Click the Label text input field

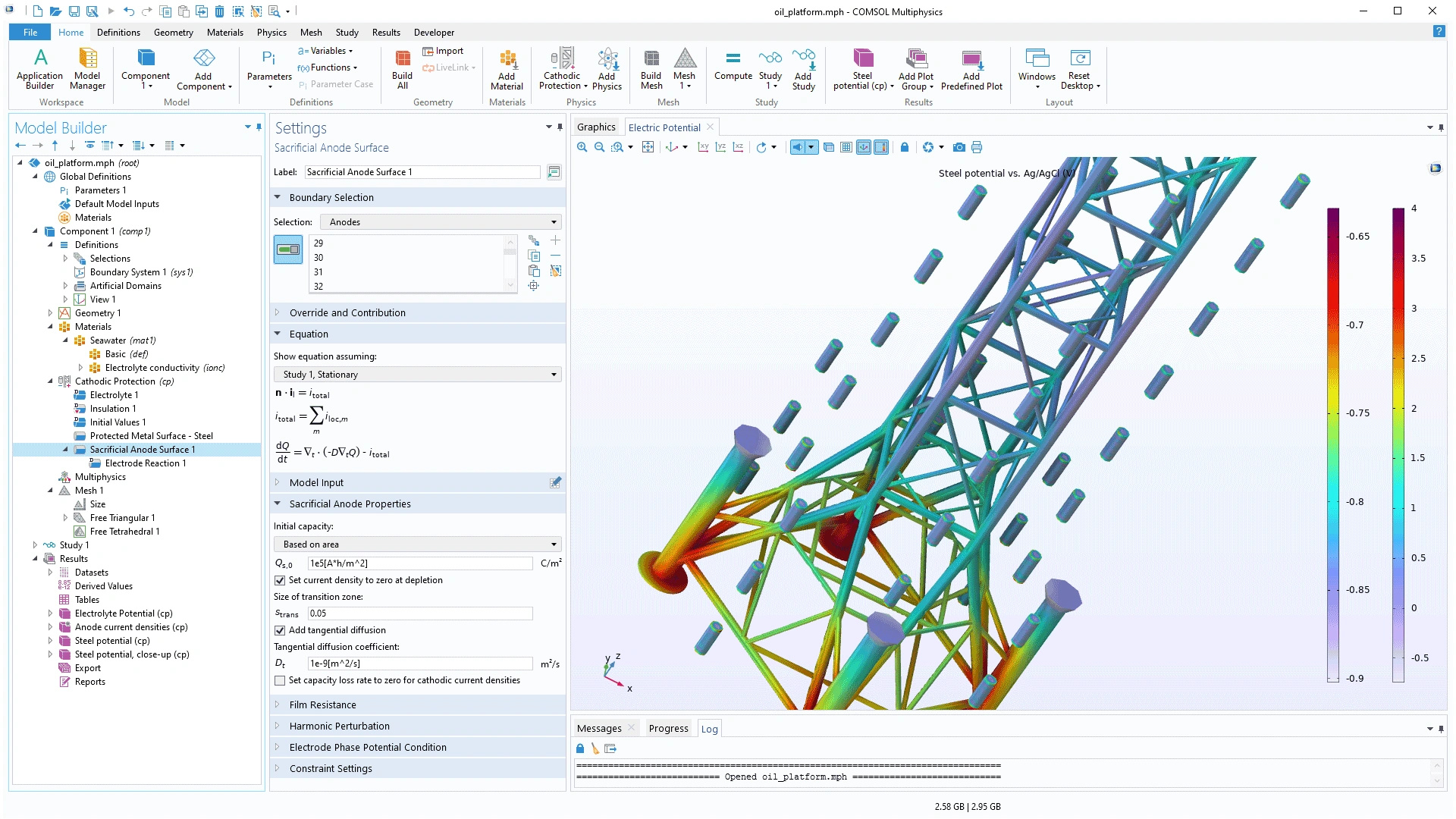coord(422,172)
